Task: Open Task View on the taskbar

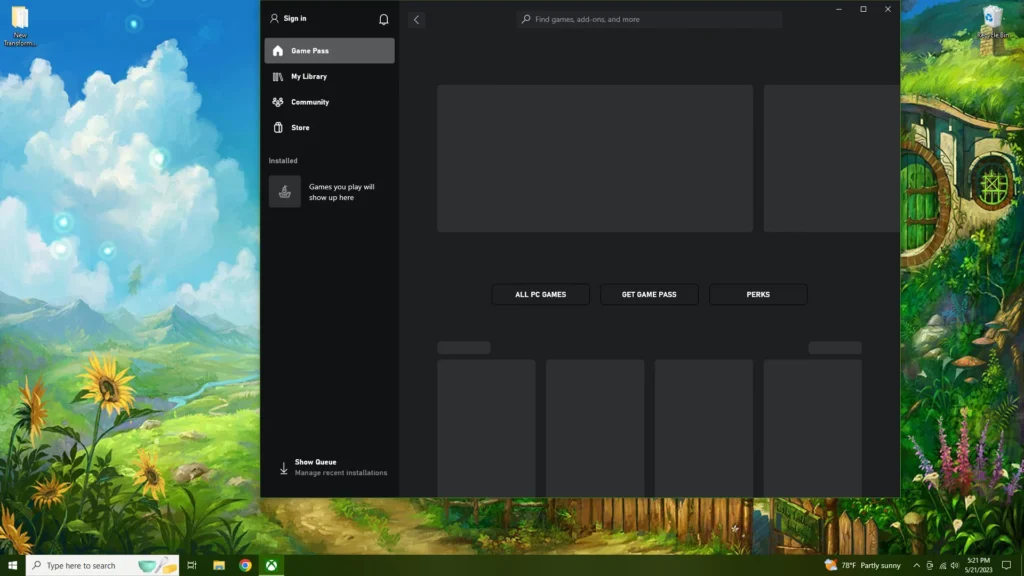Action: click(x=192, y=566)
